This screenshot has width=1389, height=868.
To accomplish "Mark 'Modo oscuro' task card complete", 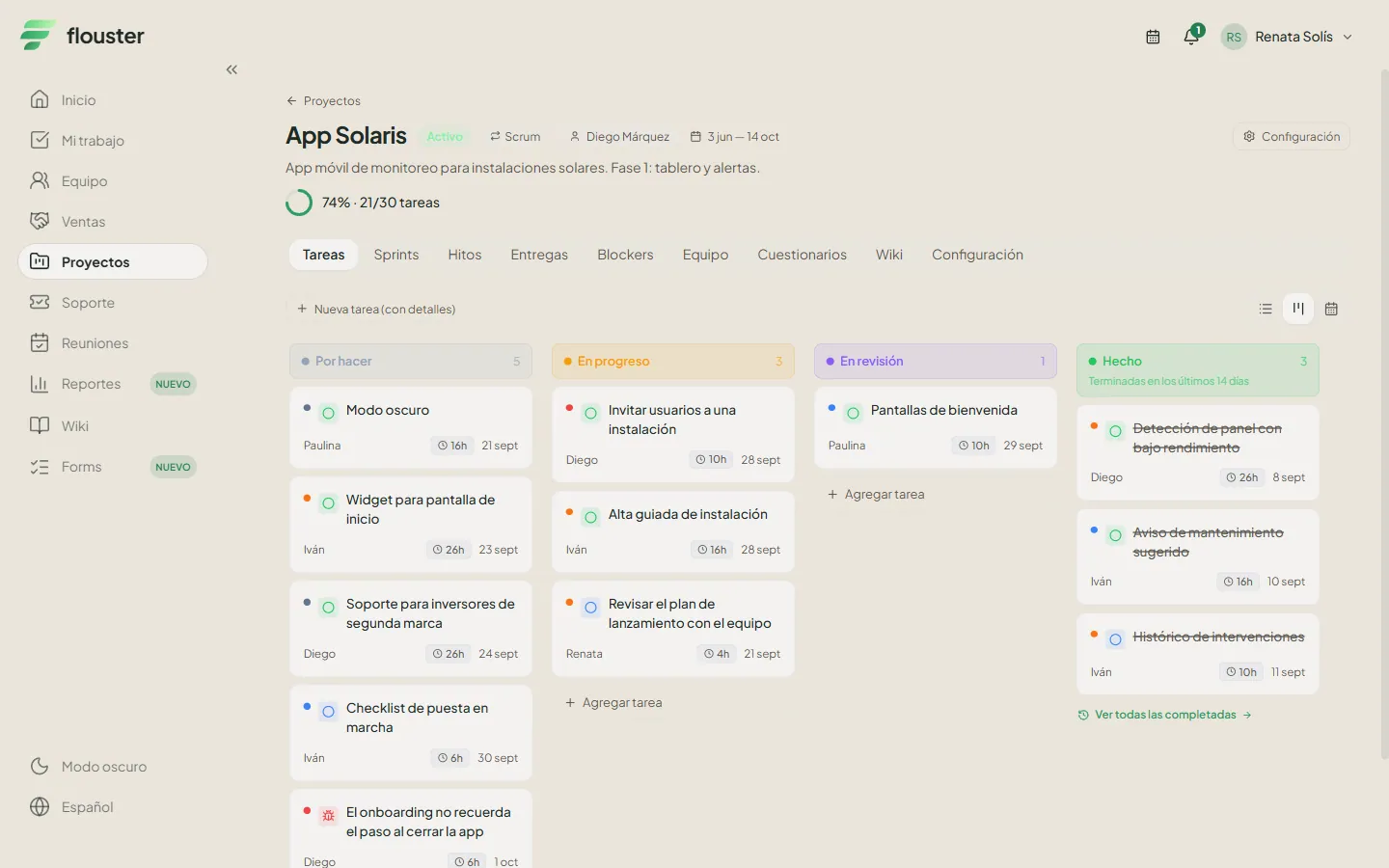I will (328, 413).
